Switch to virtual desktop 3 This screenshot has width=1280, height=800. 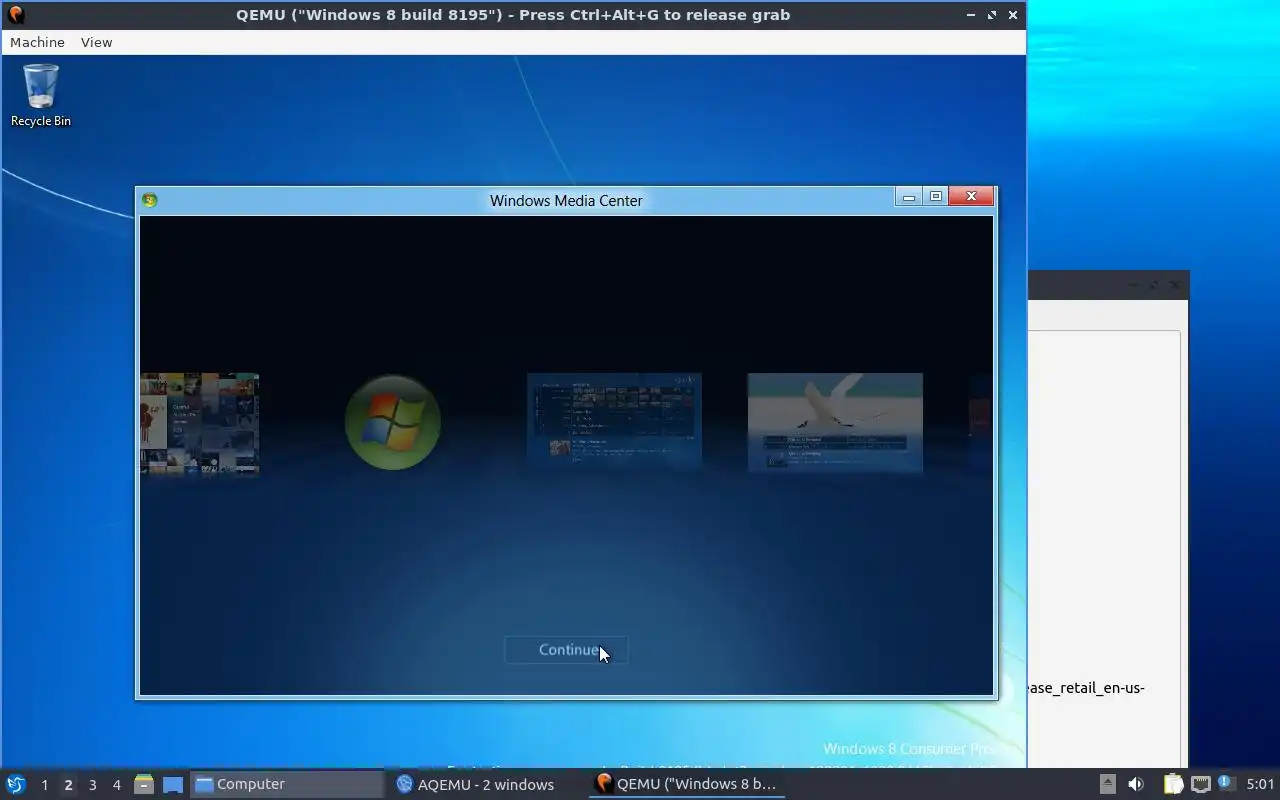pos(92,785)
